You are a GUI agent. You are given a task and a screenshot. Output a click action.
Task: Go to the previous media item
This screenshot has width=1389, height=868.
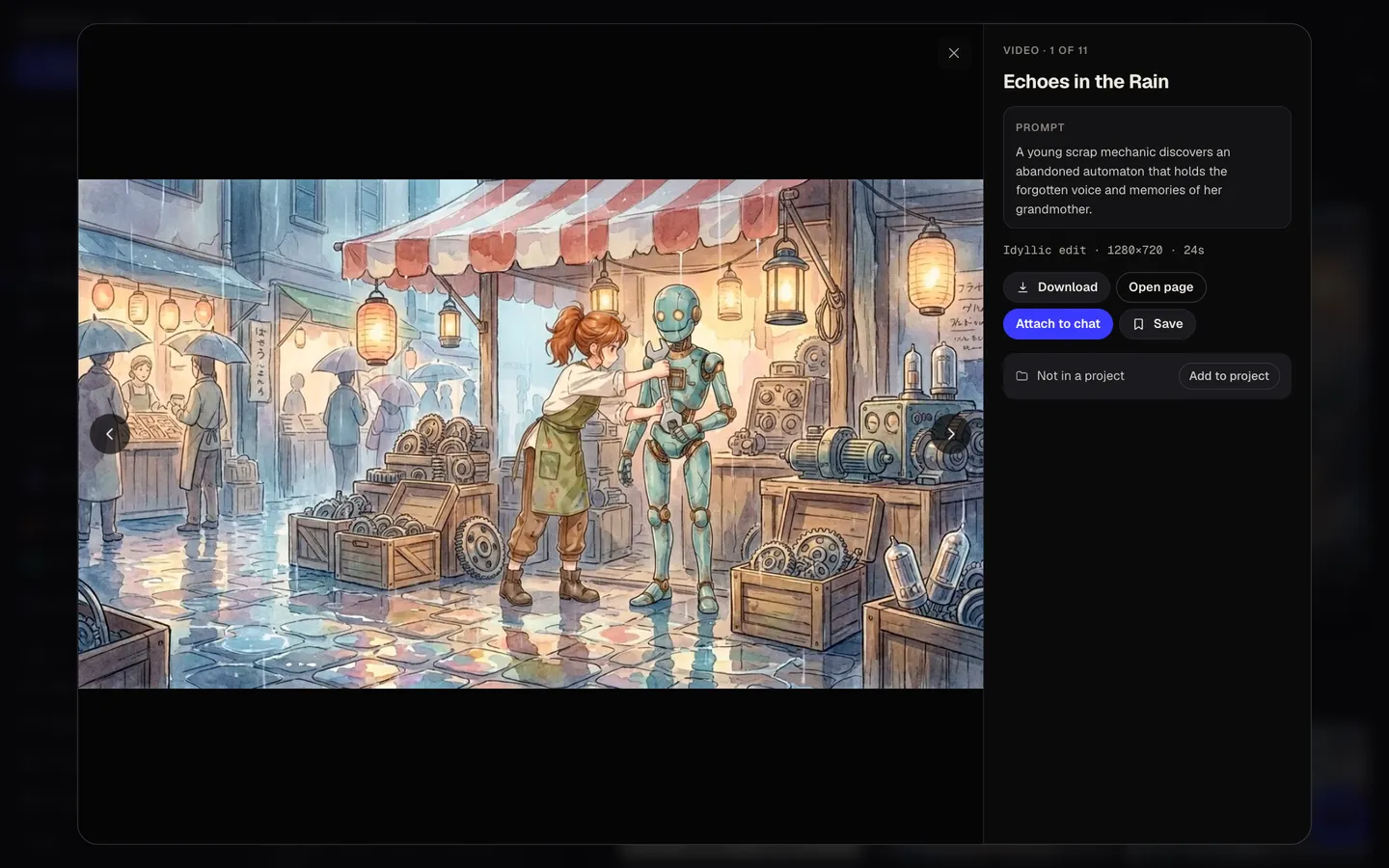[x=110, y=434]
